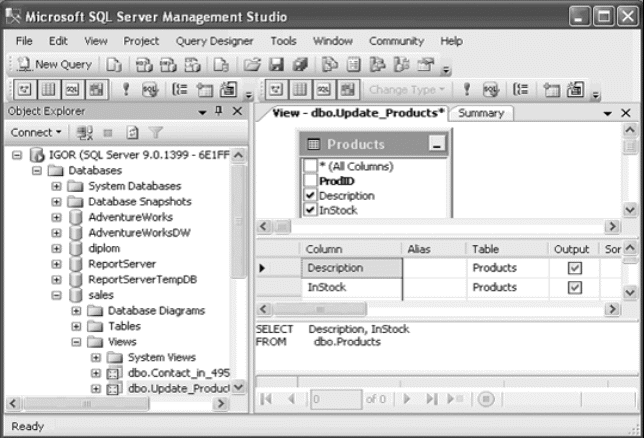
Task: Expand the AdventureWorks database node
Action: click(56, 217)
